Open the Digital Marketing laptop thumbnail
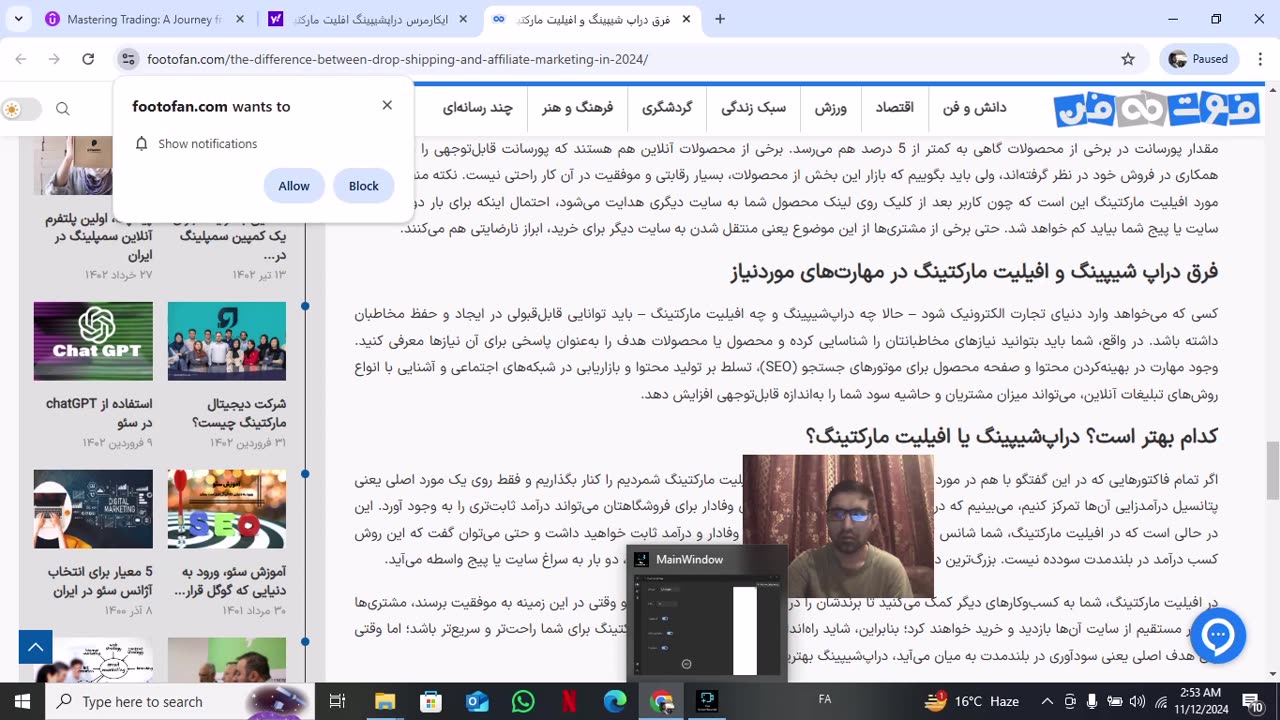The image size is (1280, 720). tap(93, 509)
